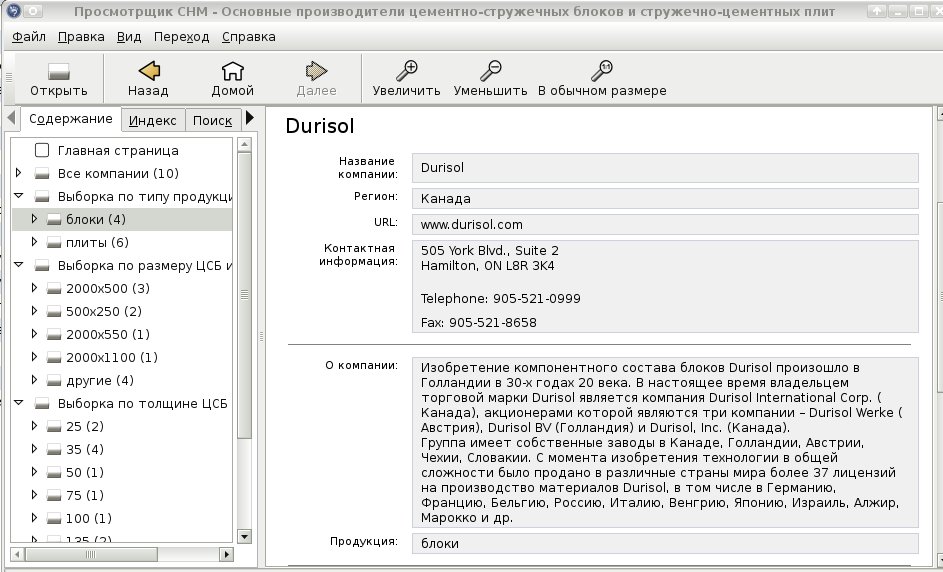Click the блоки value in Продукция field
Screen dimensions: 943x572
point(440,544)
